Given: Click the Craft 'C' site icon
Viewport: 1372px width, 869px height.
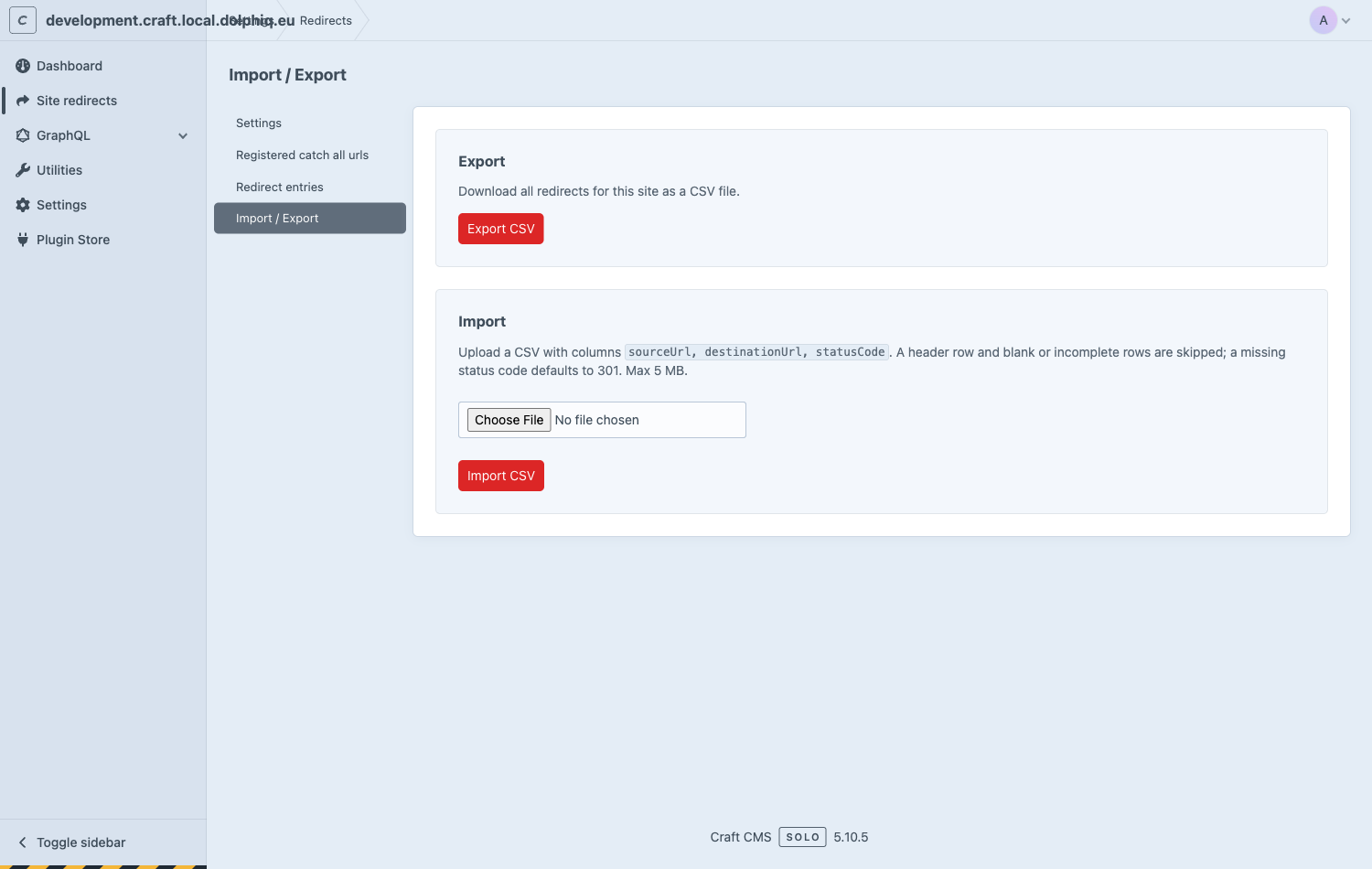Looking at the screenshot, I should 23,20.
